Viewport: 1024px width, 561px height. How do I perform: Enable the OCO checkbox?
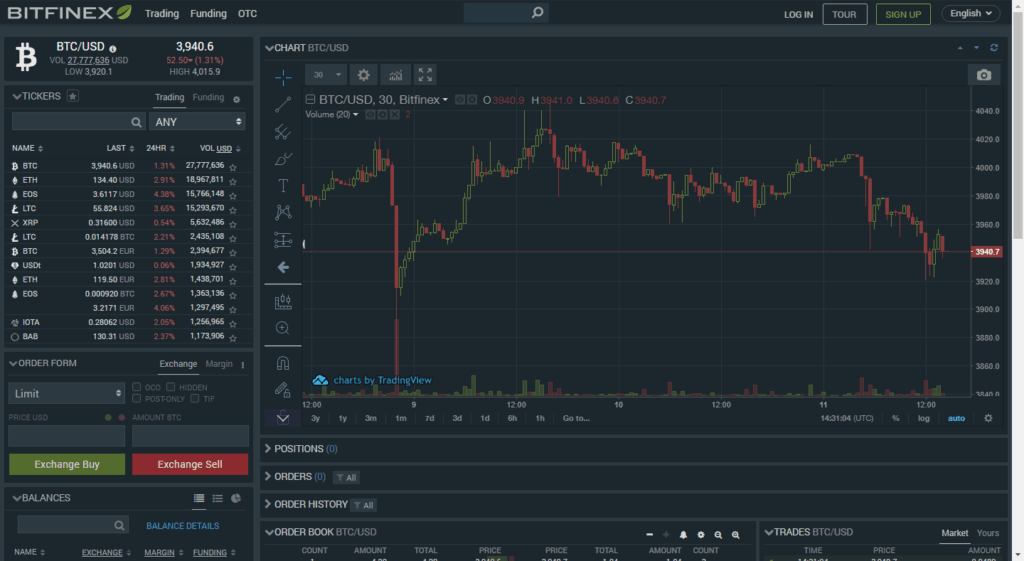(136, 387)
